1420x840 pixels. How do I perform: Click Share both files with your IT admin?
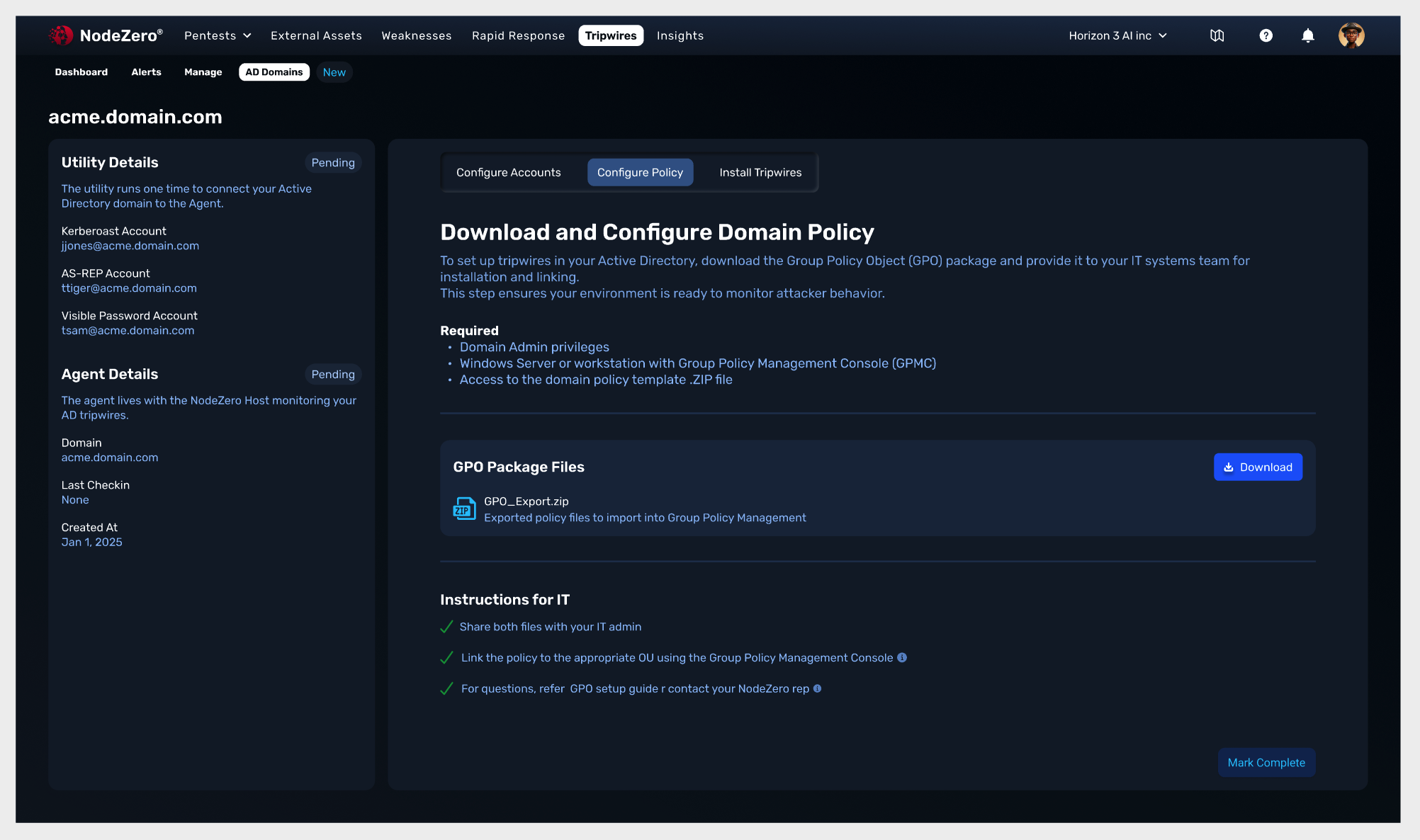pyautogui.click(x=551, y=627)
